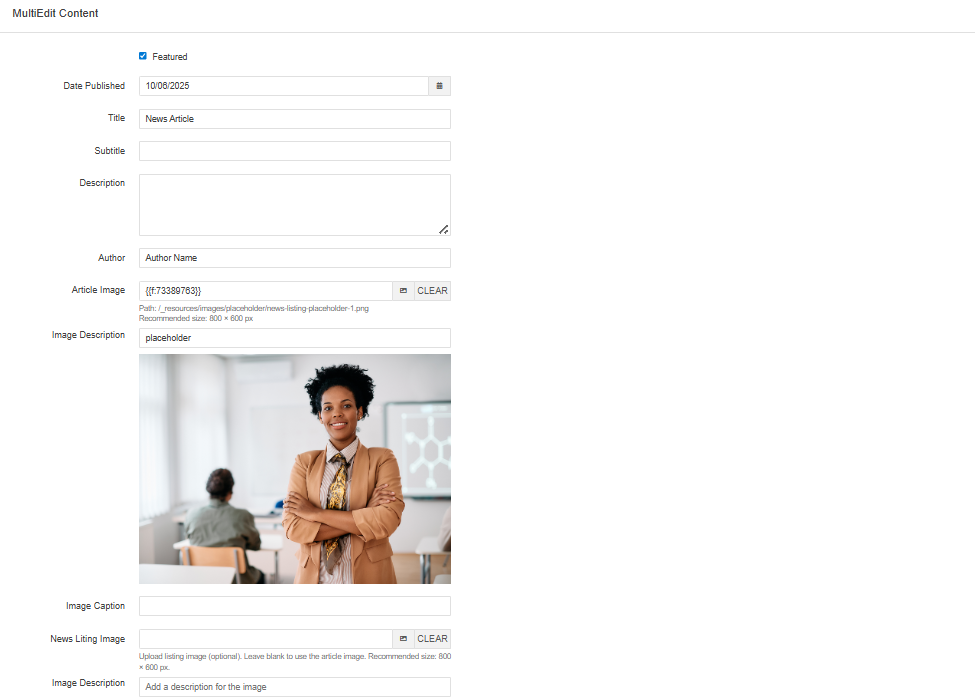Image resolution: width=975 pixels, height=700 pixels.
Task: Click the empty Image Caption field
Action: [x=294, y=605]
